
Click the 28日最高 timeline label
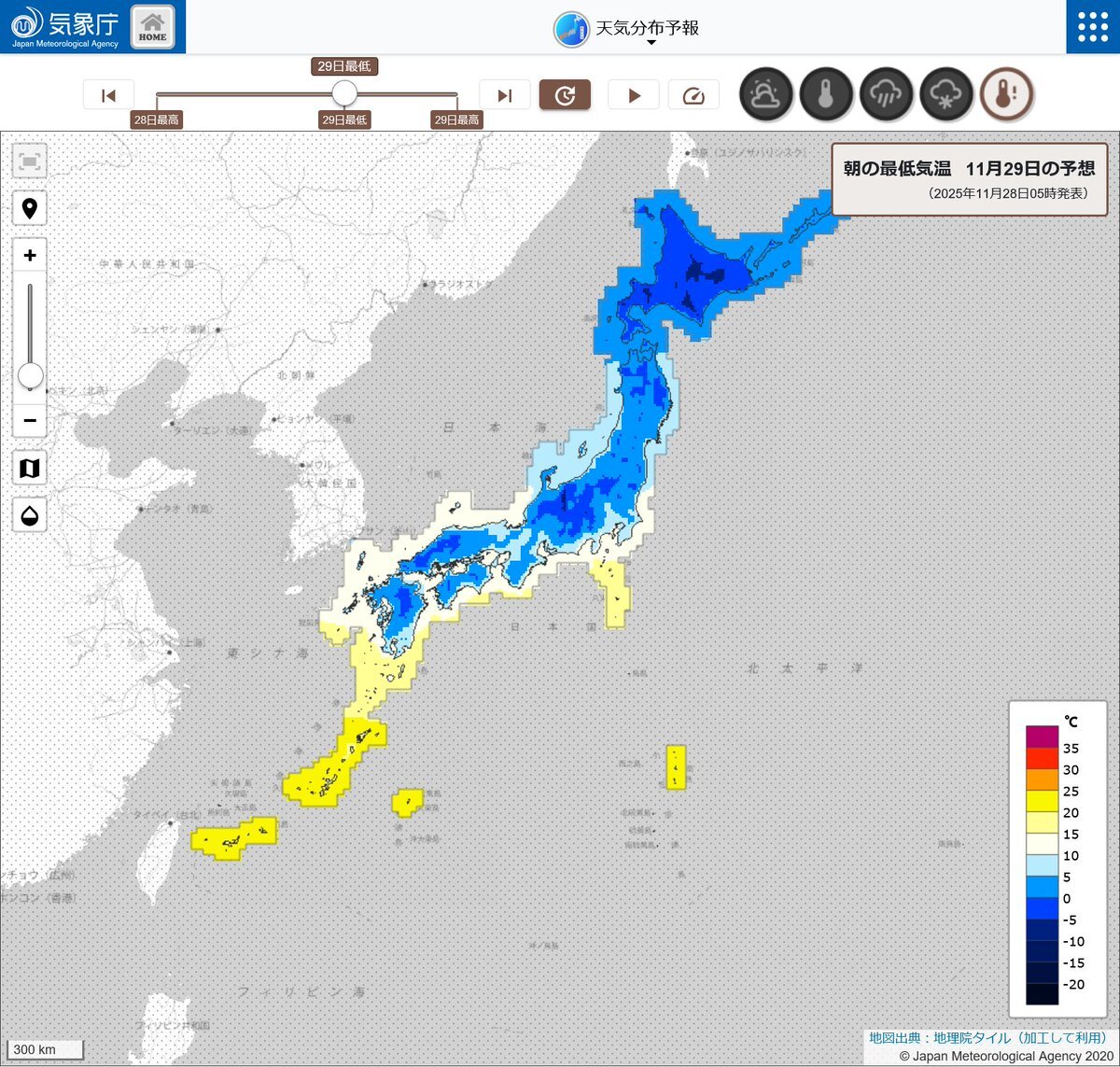(x=157, y=119)
